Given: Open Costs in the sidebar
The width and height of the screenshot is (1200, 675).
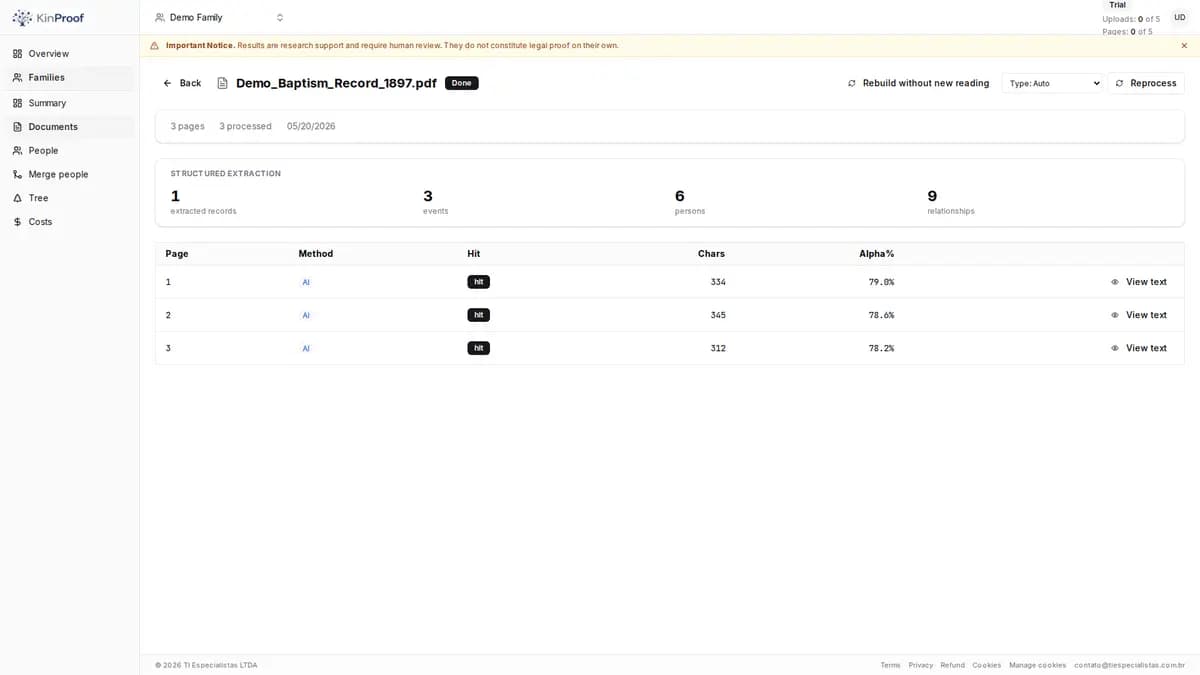Looking at the screenshot, I should coord(68,222).
